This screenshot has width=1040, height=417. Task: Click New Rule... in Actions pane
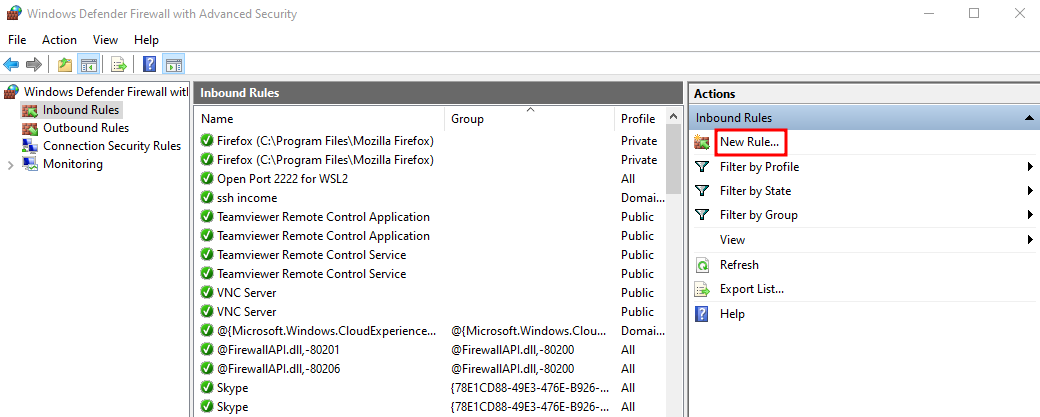(749, 143)
